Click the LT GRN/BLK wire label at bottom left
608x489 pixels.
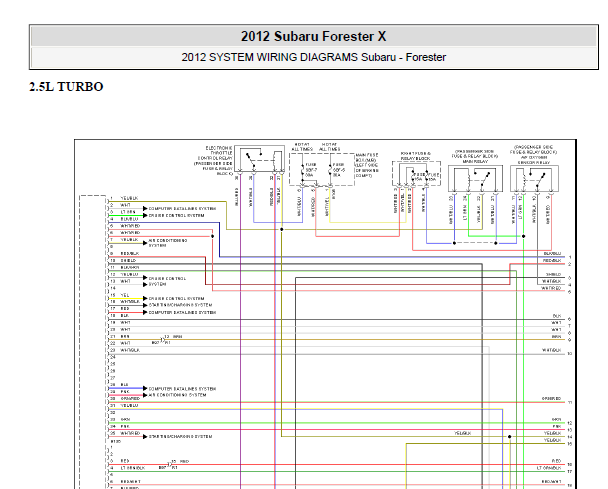coord(133,468)
